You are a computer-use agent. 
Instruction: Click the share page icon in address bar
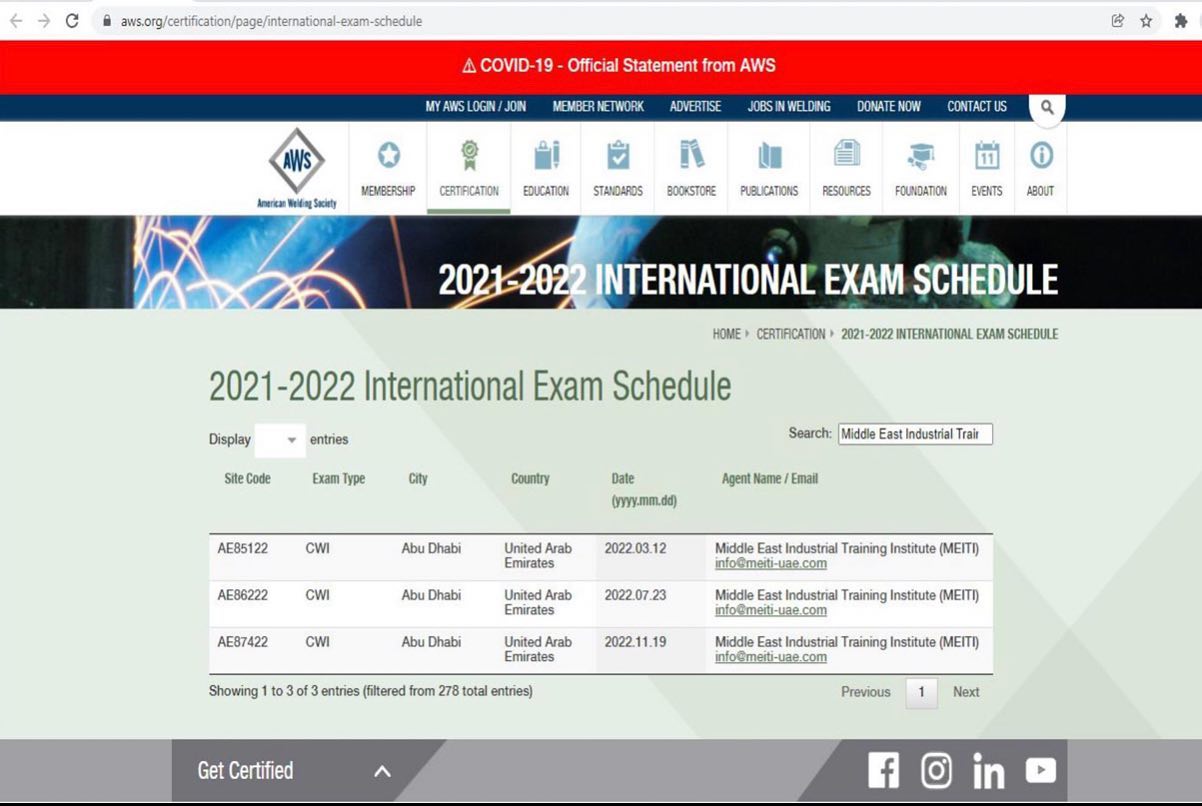pyautogui.click(x=1118, y=20)
